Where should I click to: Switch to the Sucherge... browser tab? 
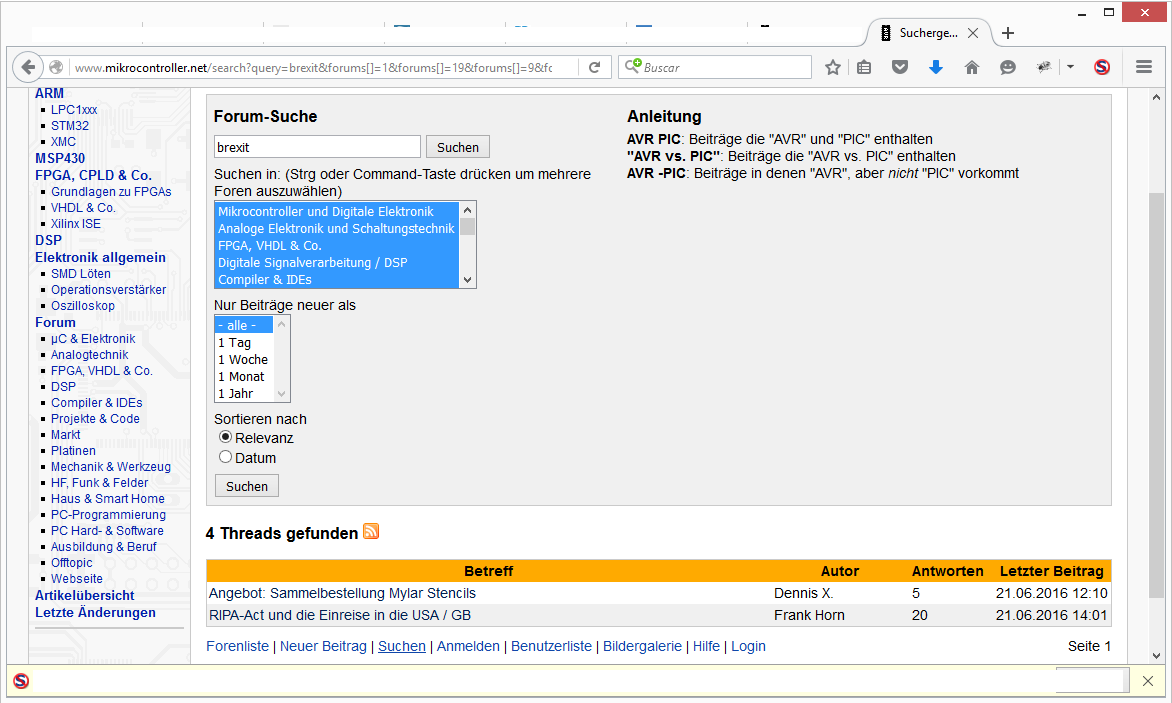pos(928,33)
